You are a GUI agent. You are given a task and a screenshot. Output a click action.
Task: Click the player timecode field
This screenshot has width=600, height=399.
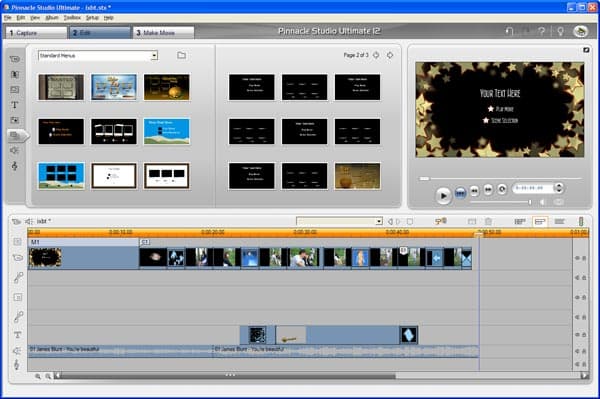[533, 188]
